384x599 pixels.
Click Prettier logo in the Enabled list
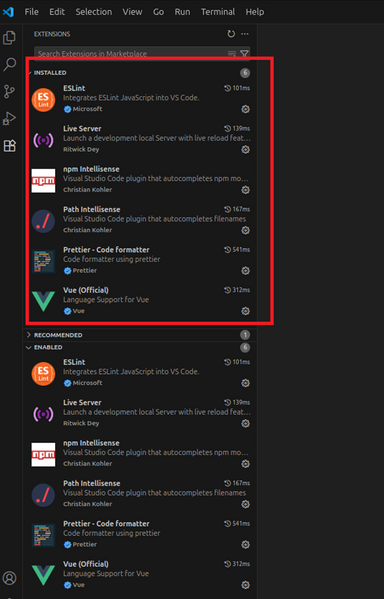43,535
